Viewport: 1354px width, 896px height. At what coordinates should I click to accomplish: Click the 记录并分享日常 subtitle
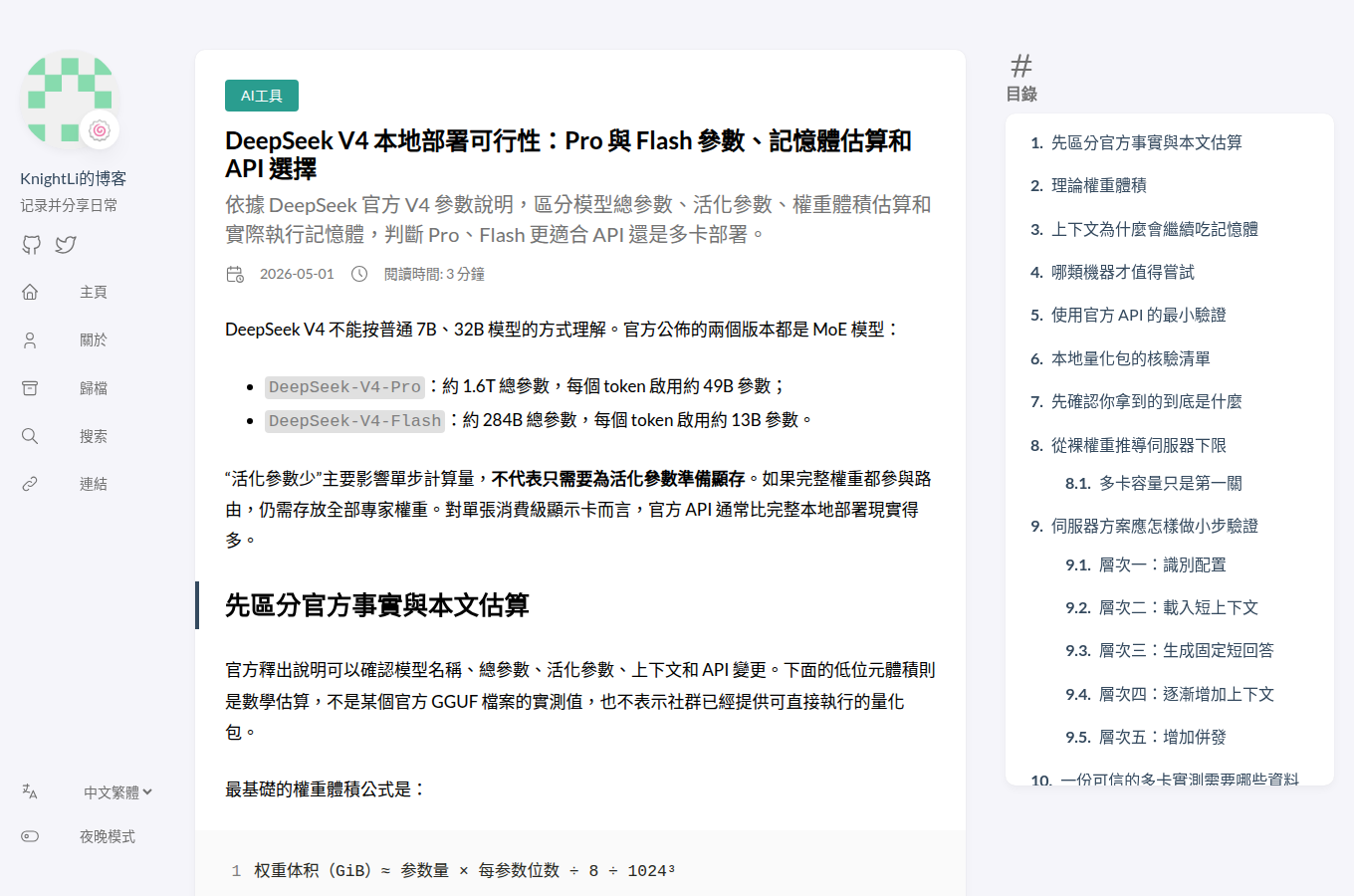[69, 205]
